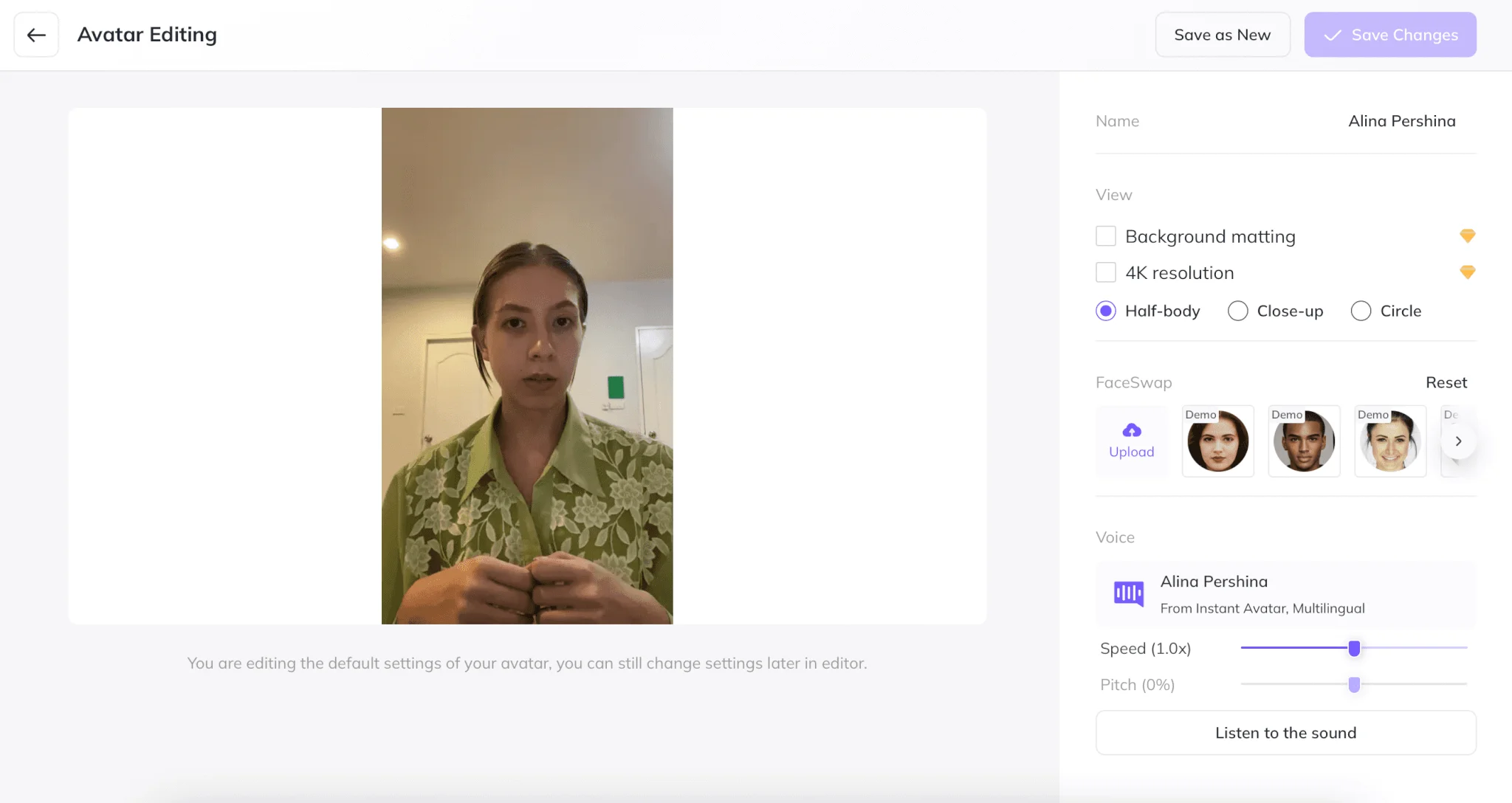
Task: Open the Alina Pershina voice selector
Action: (1285, 594)
